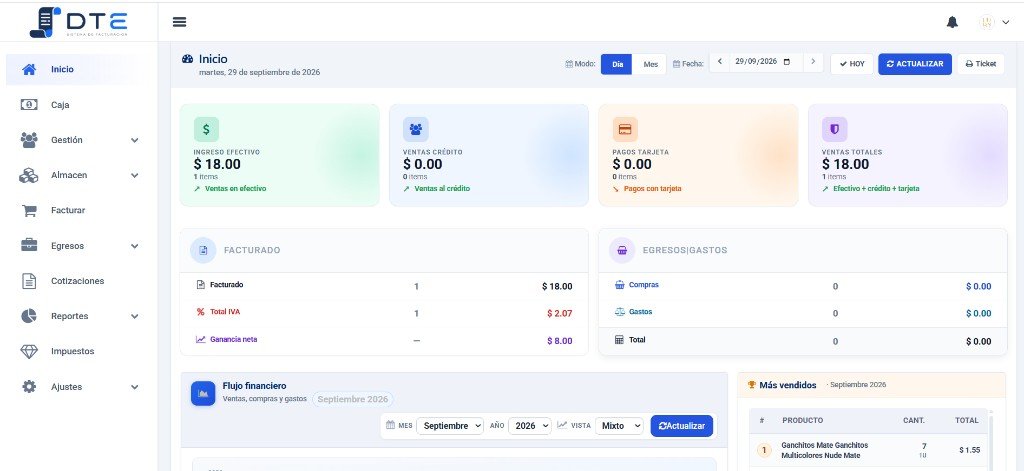
Task: Click the Facturado row amount $18.00
Action: 557,286
